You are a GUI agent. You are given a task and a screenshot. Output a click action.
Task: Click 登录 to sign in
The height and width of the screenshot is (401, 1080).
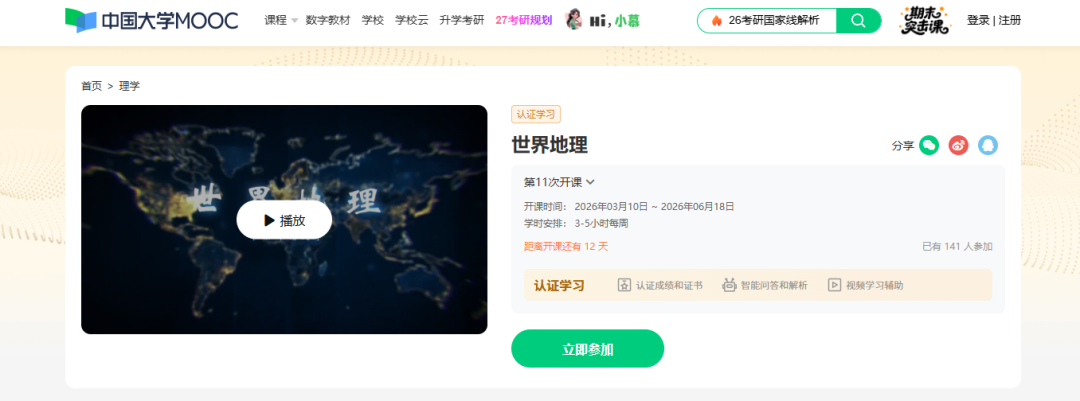tap(977, 21)
